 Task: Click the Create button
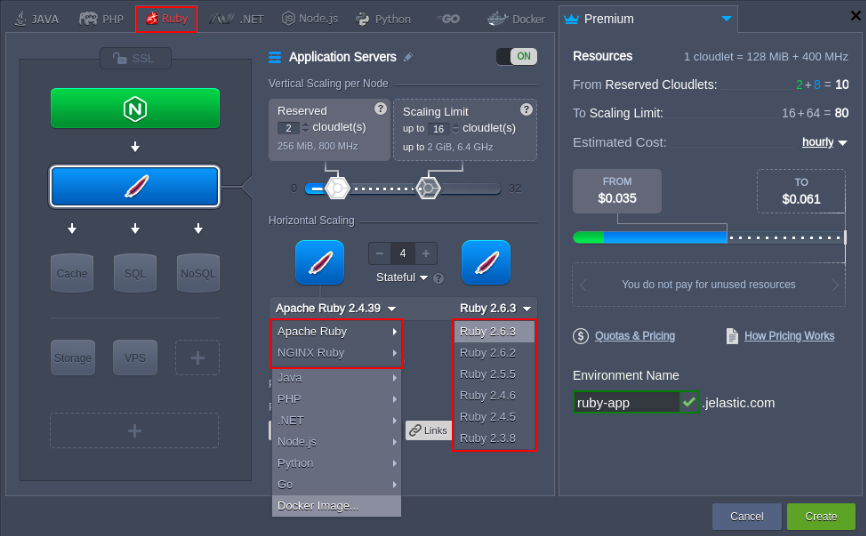(820, 516)
